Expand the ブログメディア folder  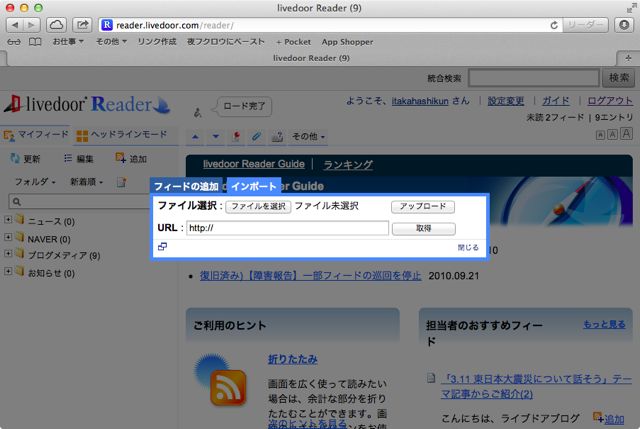point(8,253)
